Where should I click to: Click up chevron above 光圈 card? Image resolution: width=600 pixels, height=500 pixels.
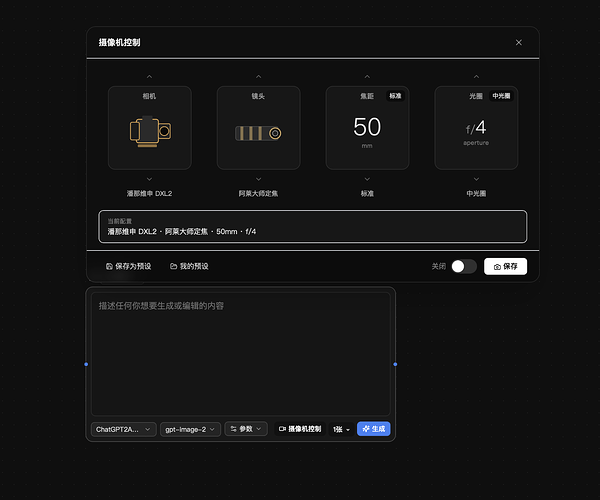[x=476, y=77]
